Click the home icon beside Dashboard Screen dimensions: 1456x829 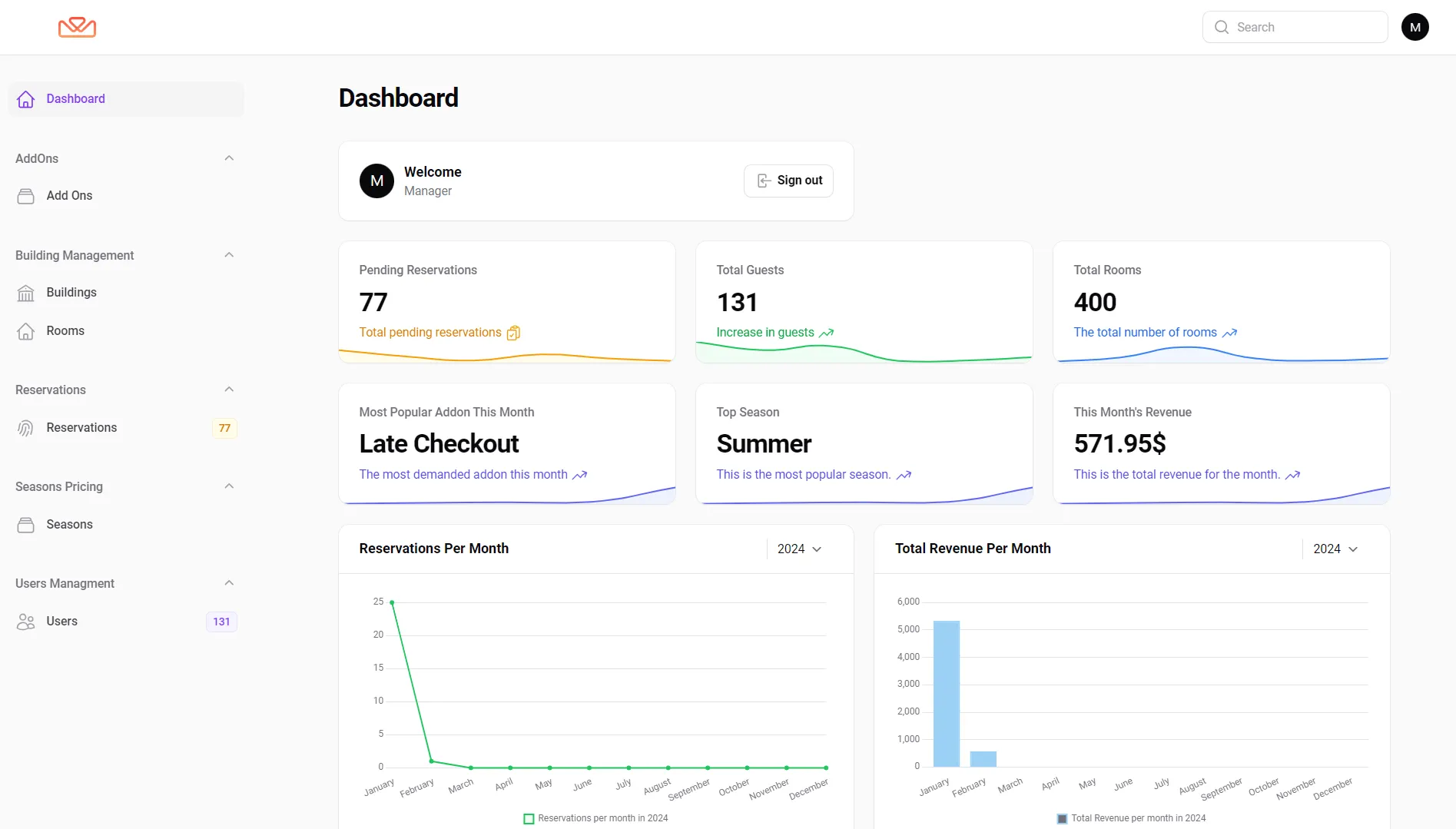click(x=26, y=99)
